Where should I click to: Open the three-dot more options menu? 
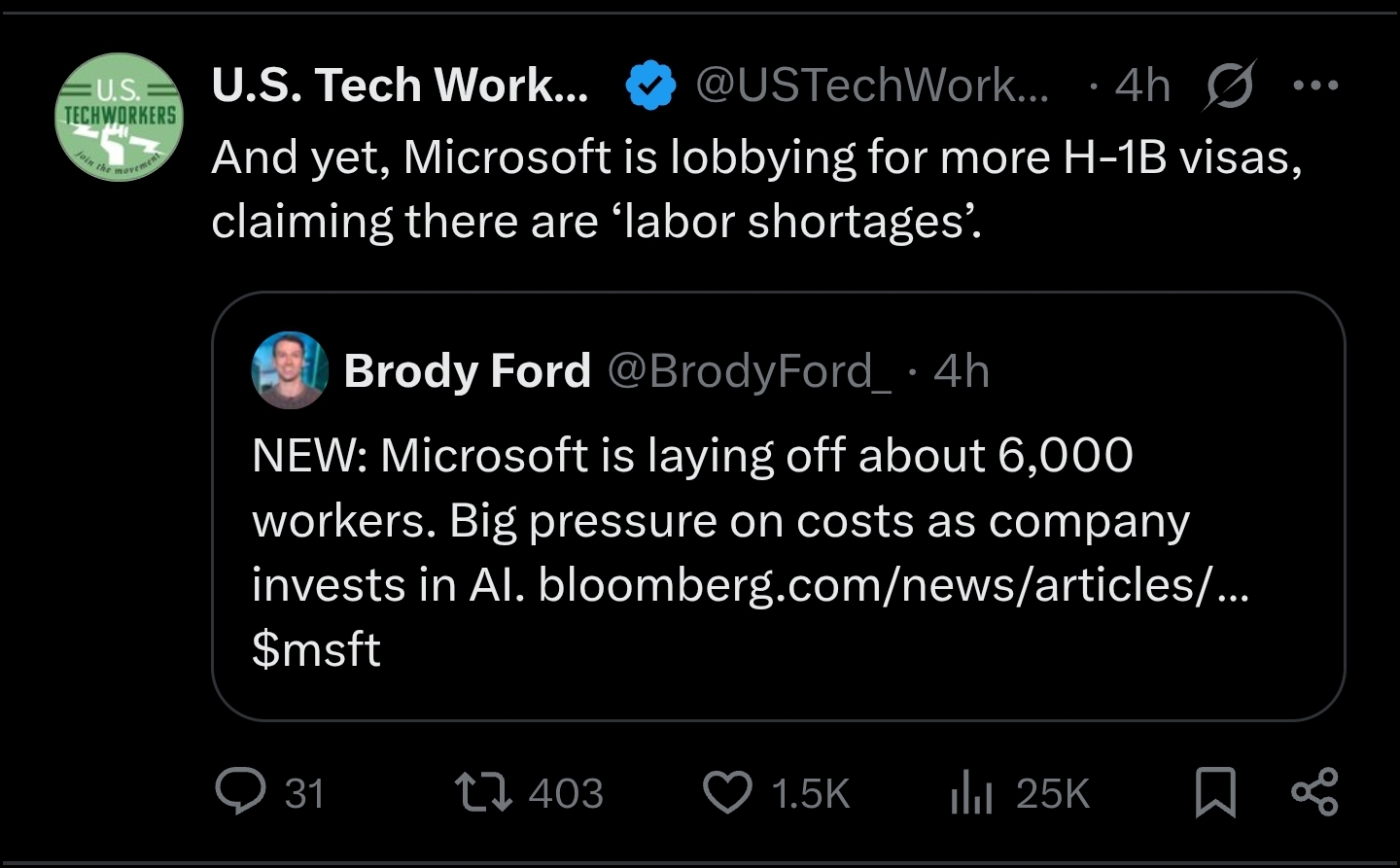1316,86
